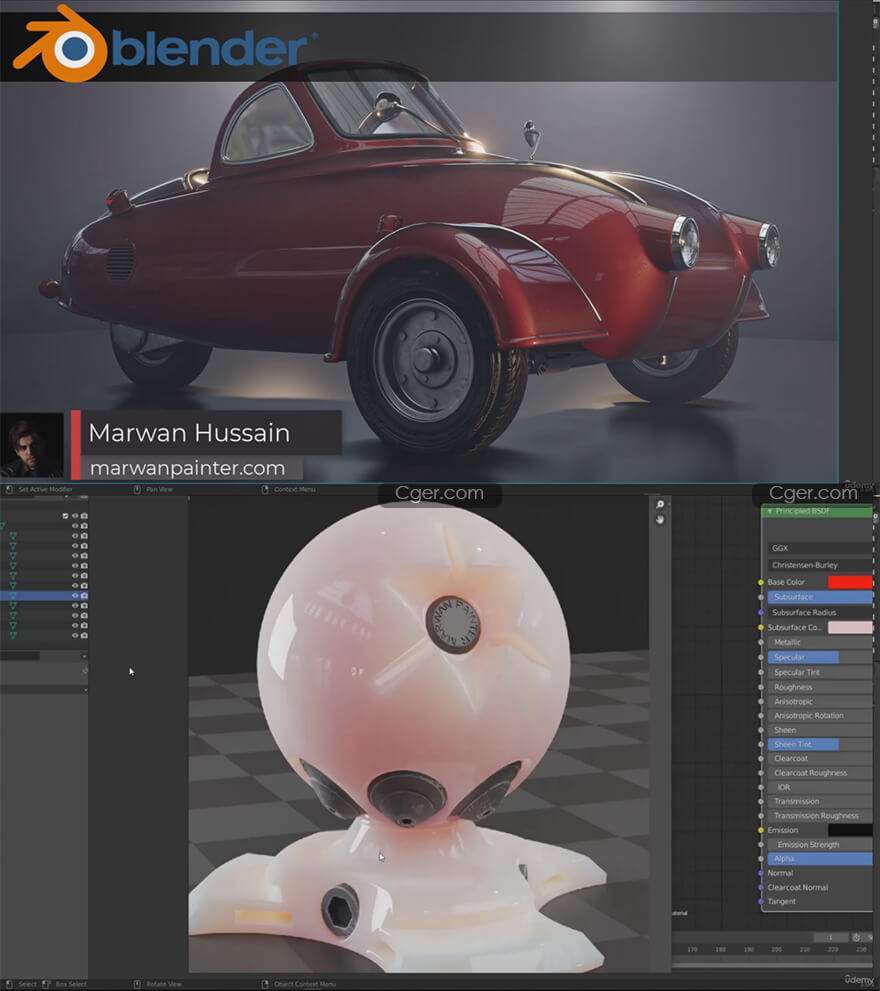Click the Clearcoat Roughness value field
This screenshot has width=880, height=991.
point(820,773)
